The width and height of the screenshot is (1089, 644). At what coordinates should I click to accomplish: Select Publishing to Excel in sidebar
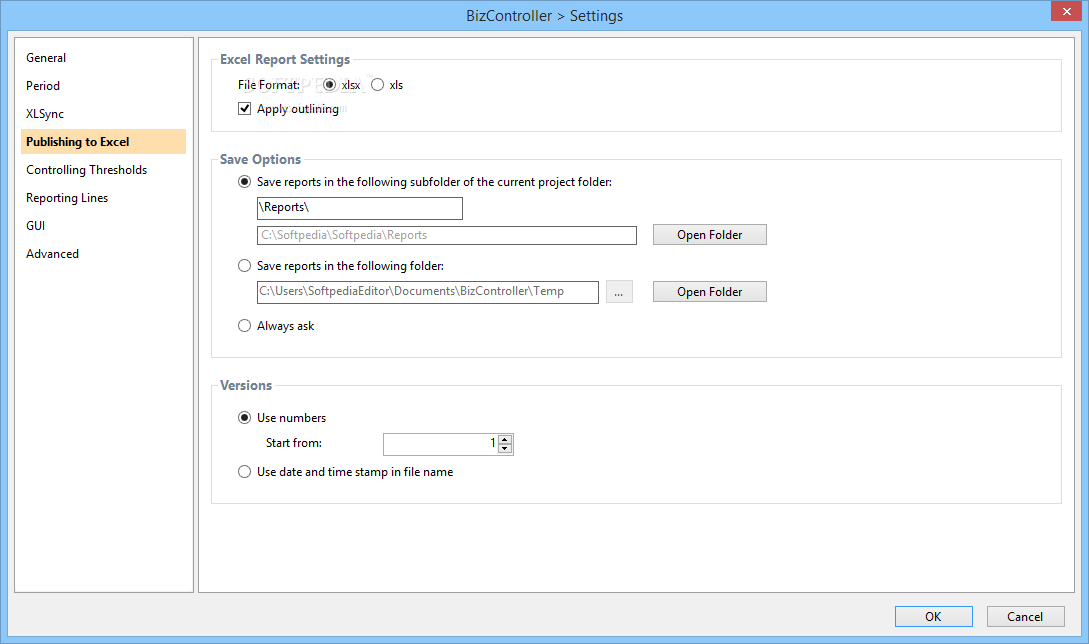pos(103,142)
